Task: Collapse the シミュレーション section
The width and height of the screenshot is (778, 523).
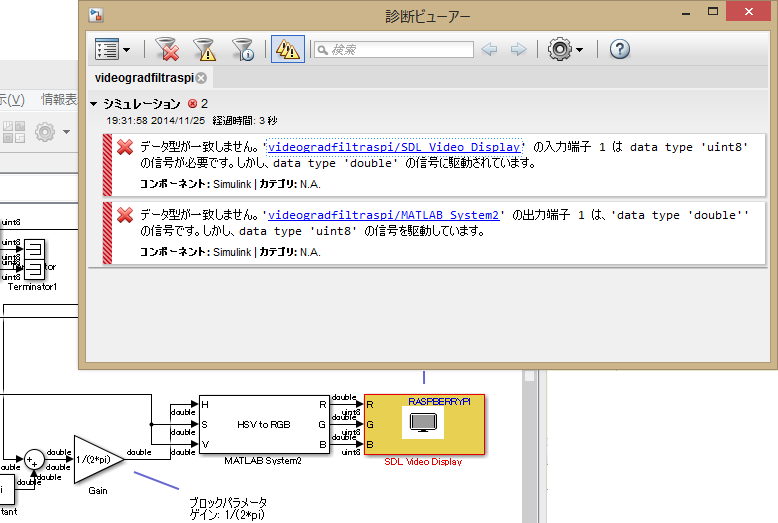Action: (x=94, y=104)
